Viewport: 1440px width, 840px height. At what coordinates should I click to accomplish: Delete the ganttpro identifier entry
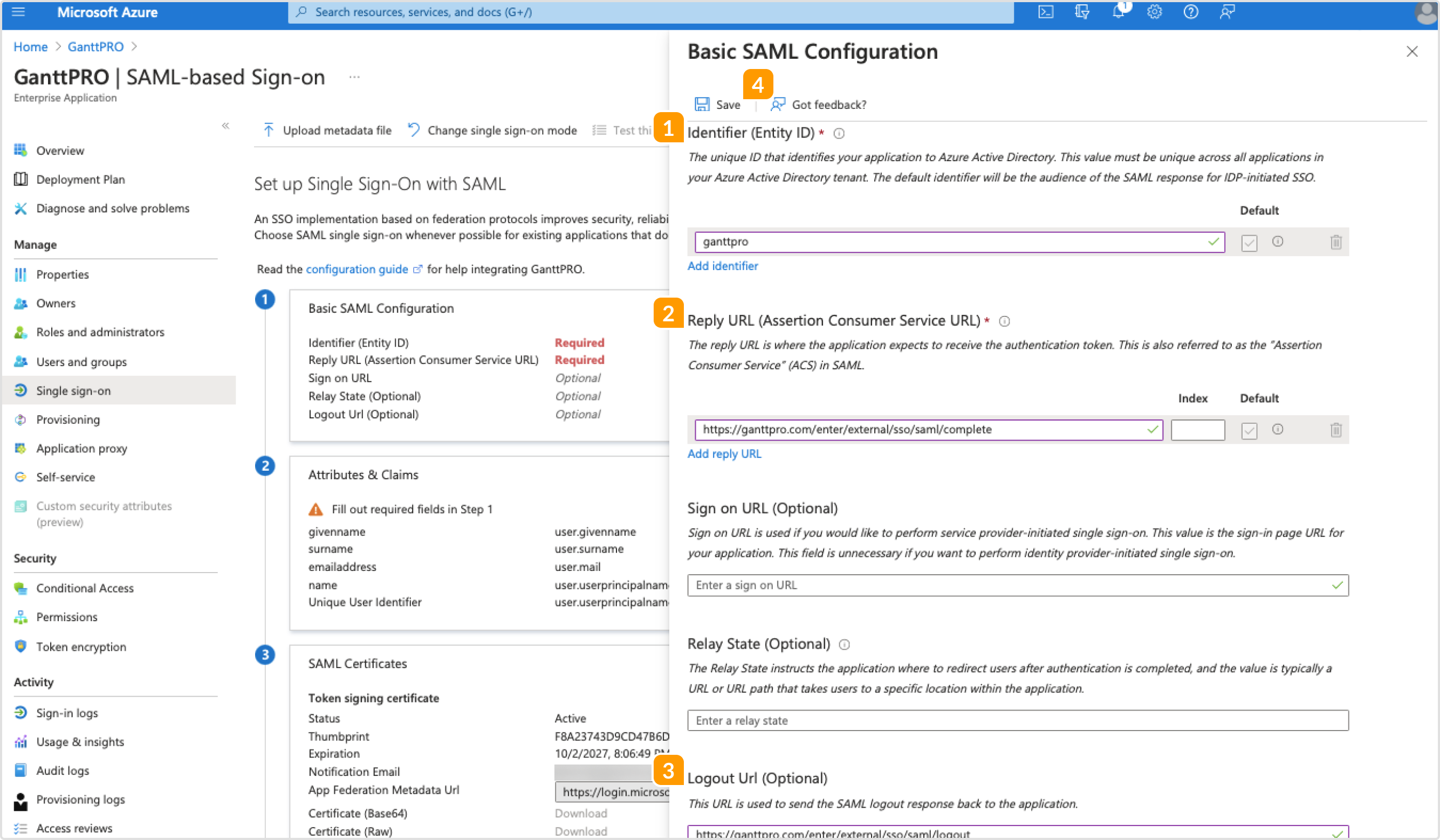pyautogui.click(x=1335, y=242)
